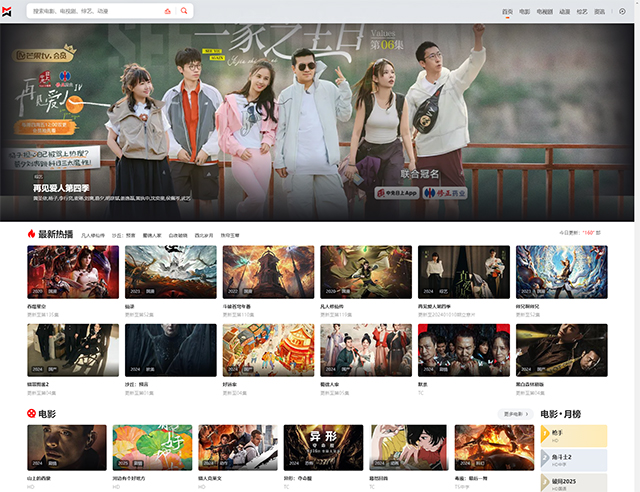Click the 电影·月榜 heading
Screen dimensions: 640x492
(x=561, y=414)
